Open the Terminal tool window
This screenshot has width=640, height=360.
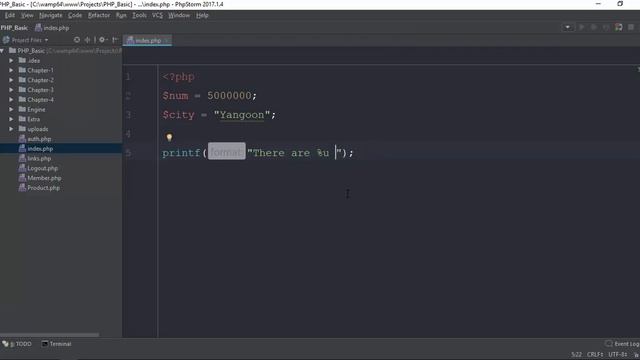click(57, 344)
